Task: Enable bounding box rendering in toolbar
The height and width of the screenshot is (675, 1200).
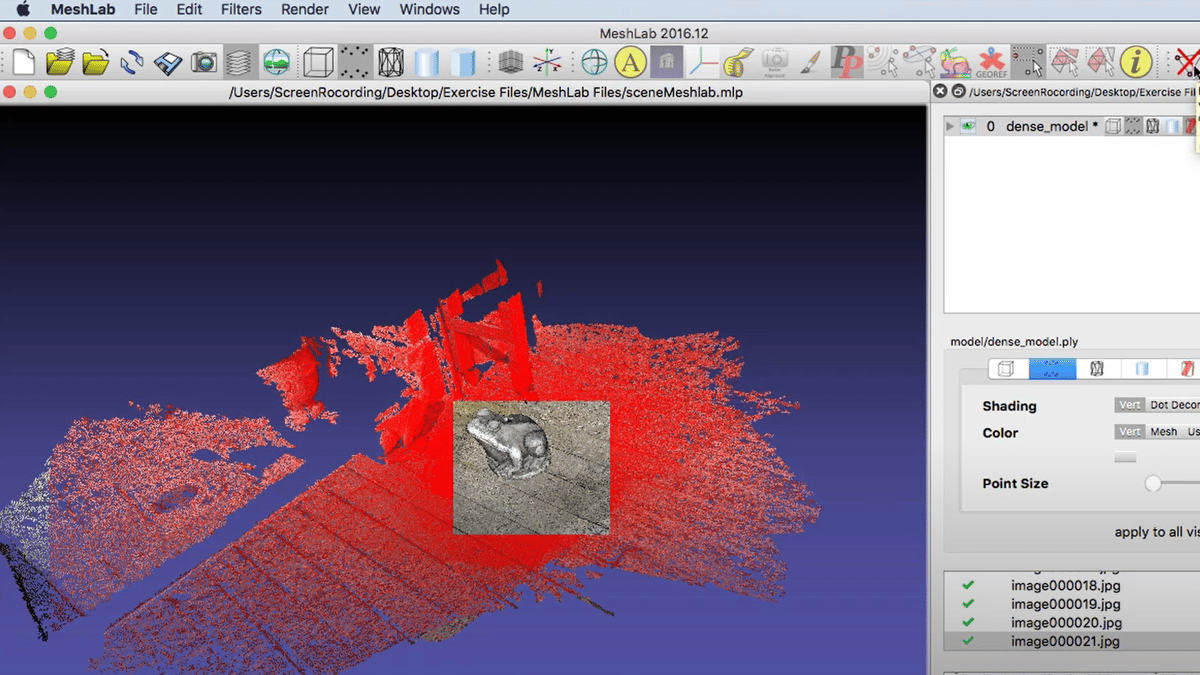Action: point(318,62)
